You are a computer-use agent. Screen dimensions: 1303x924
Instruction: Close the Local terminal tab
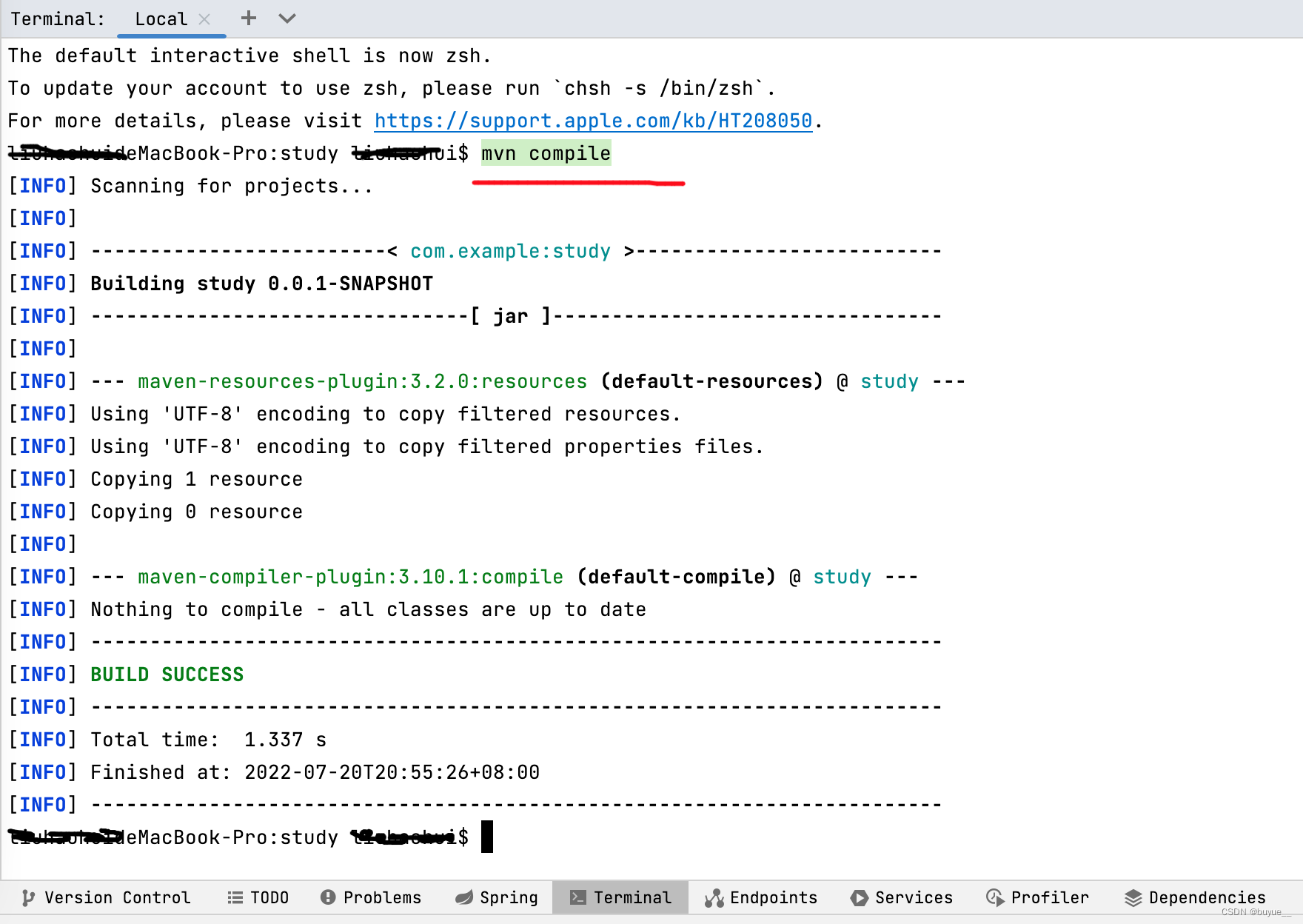click(204, 19)
